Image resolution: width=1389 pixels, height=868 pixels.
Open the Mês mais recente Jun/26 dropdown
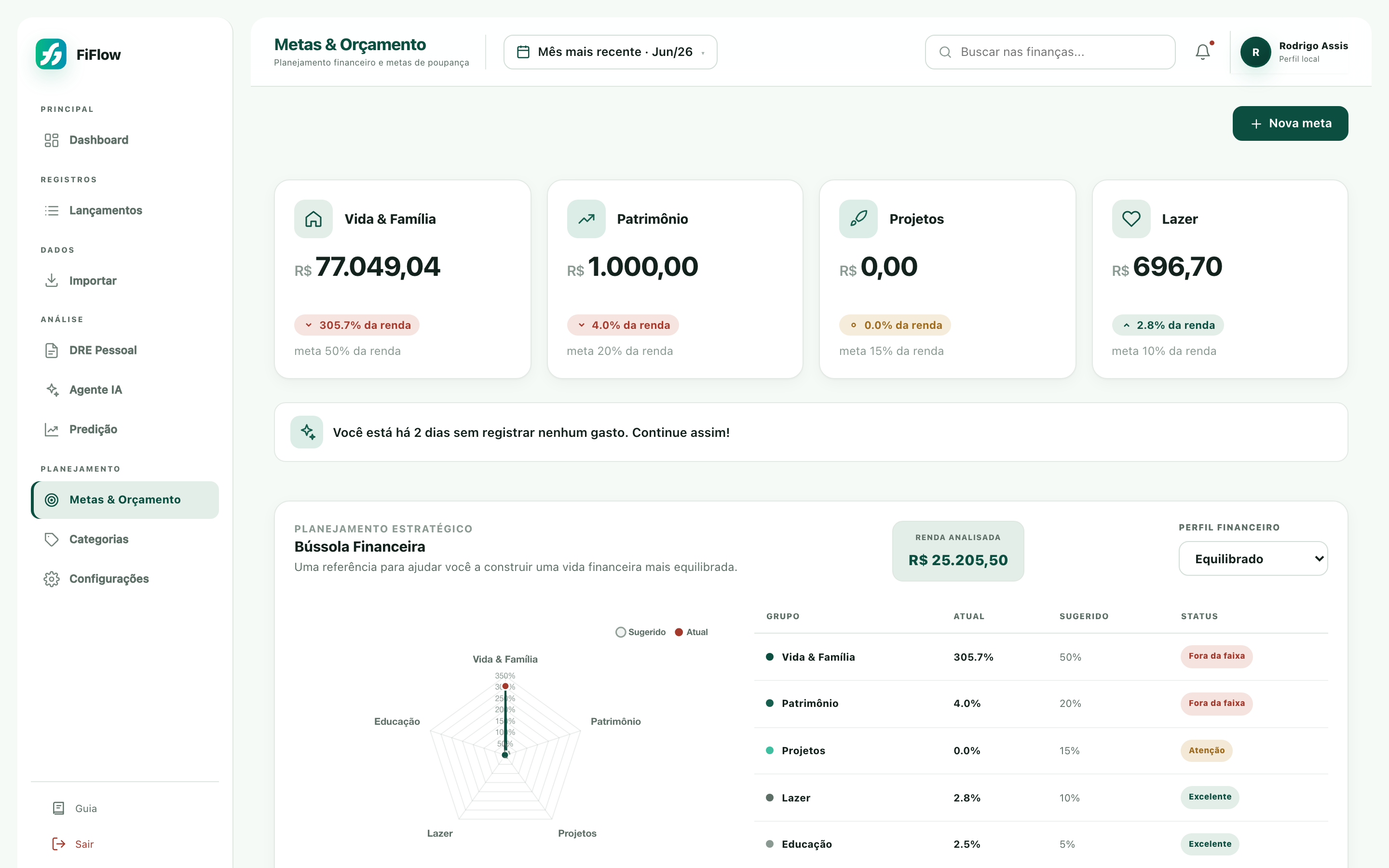pos(610,52)
